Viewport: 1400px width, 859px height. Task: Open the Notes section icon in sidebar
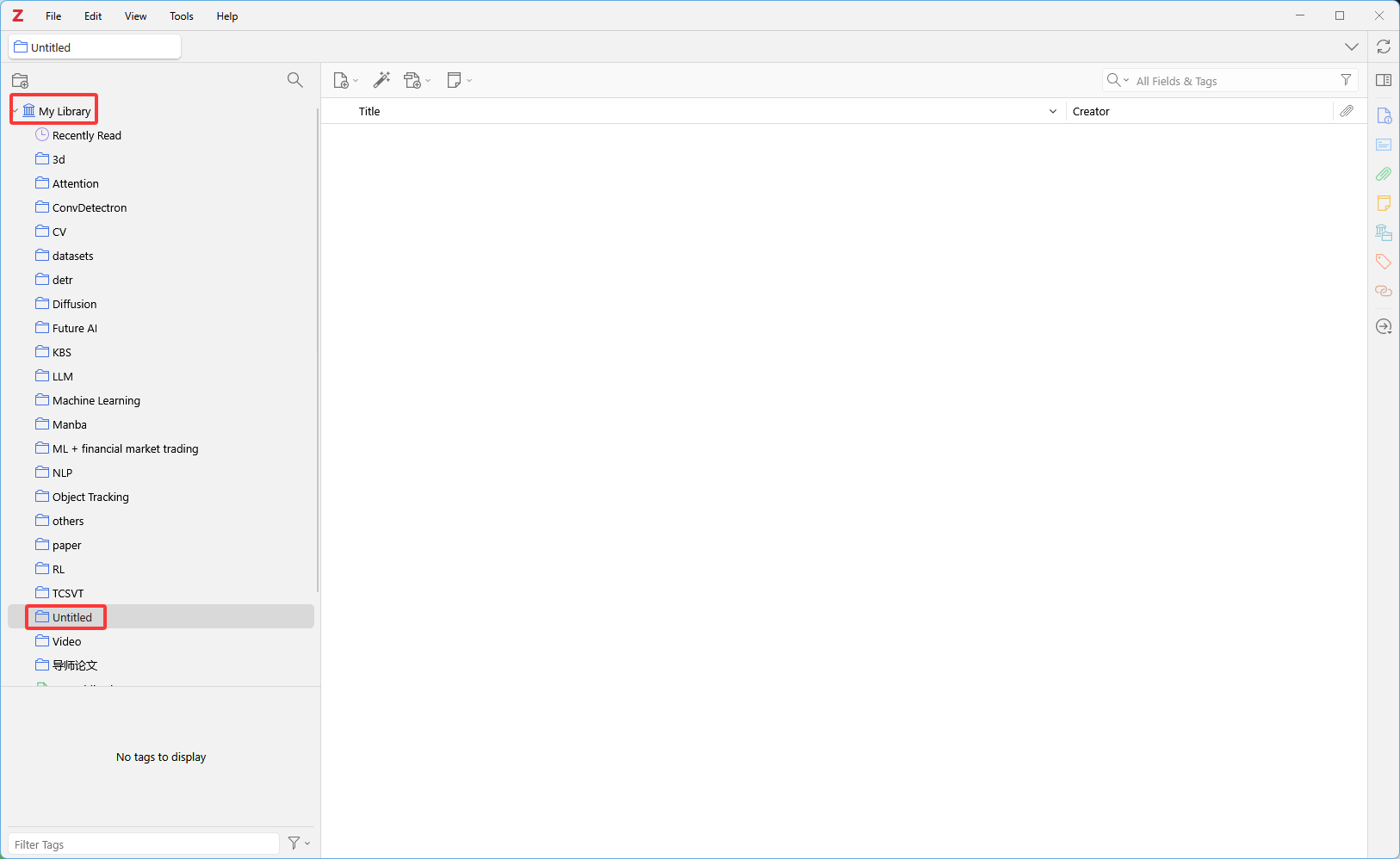[1384, 203]
